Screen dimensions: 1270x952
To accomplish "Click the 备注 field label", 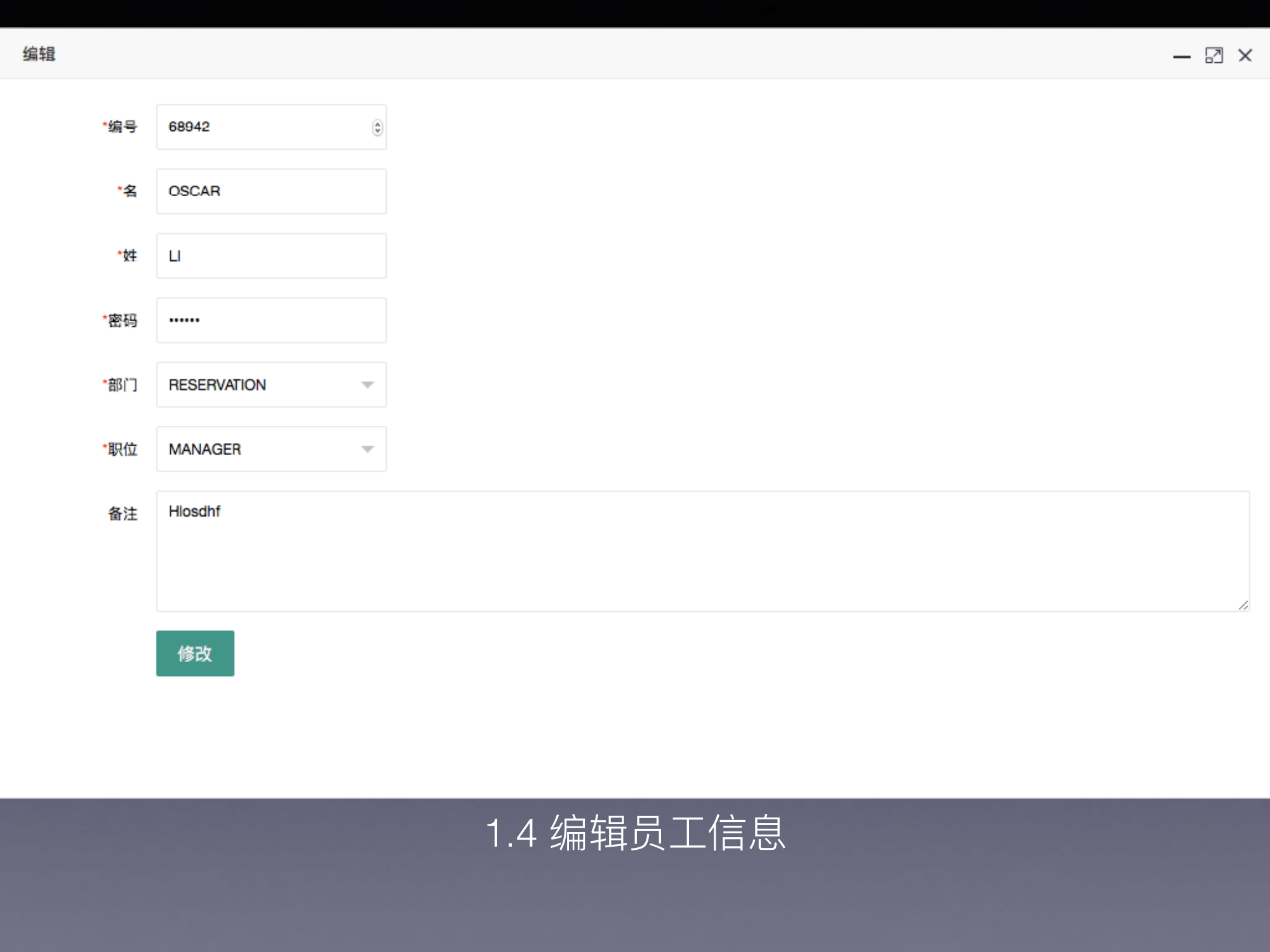I will (123, 514).
